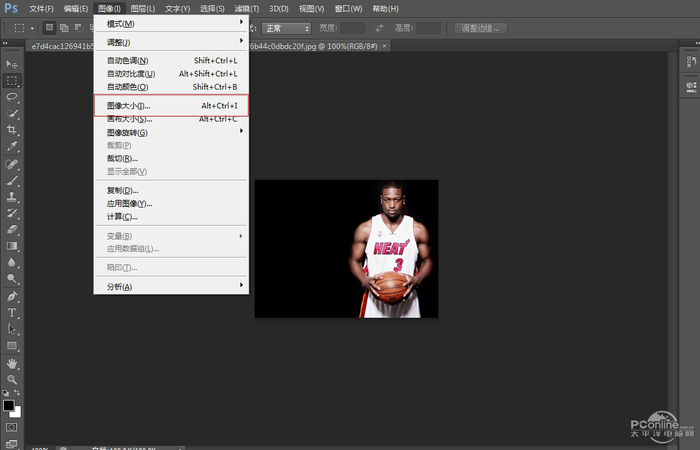This screenshot has width=700, height=450.
Task: Select the Move tool
Action: coord(12,64)
